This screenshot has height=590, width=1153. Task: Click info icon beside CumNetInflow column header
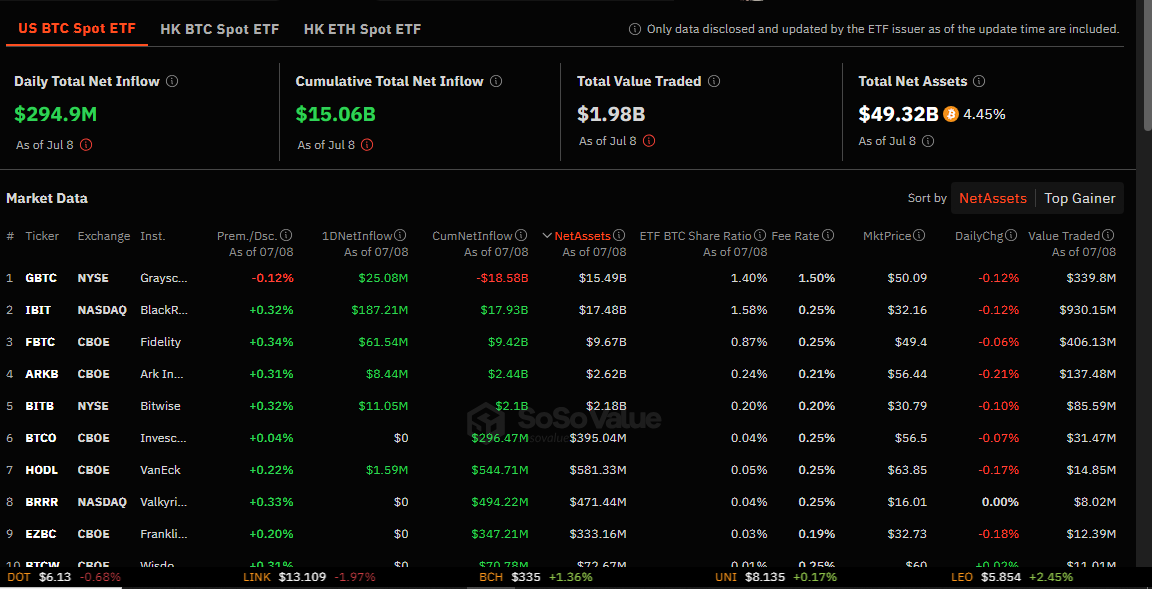click(521, 235)
